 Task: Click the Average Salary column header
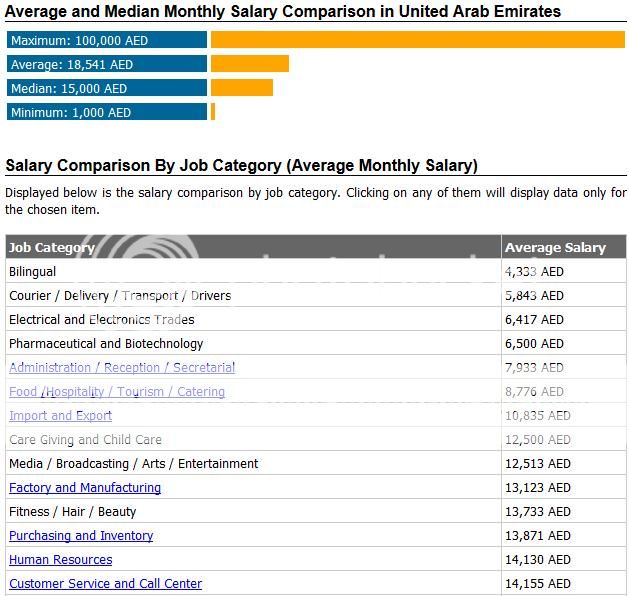point(555,248)
